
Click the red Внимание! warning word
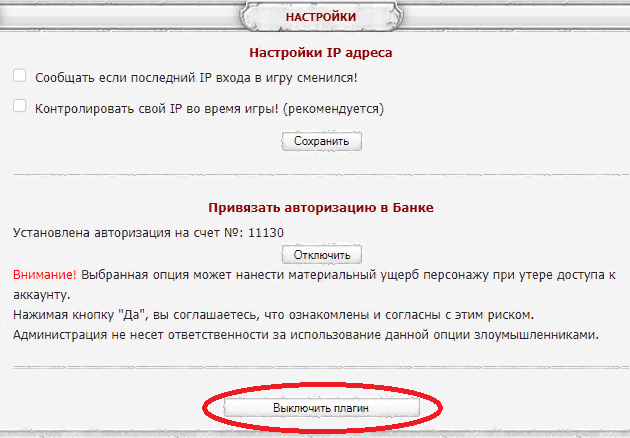tap(44, 273)
